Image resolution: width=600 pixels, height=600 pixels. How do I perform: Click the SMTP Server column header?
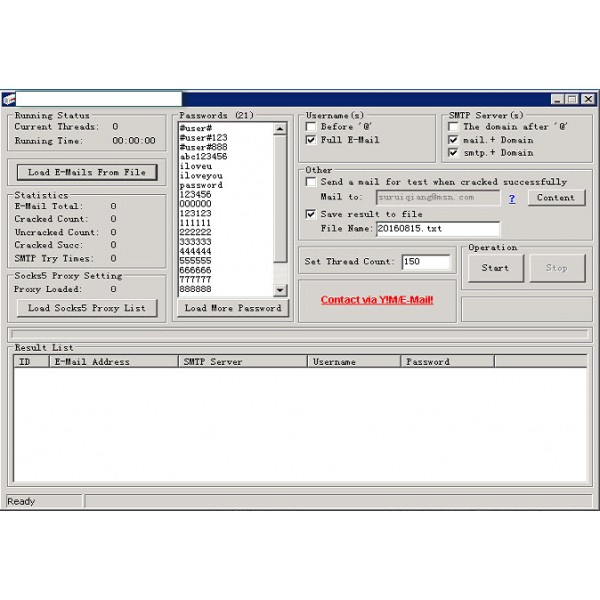coord(241,362)
